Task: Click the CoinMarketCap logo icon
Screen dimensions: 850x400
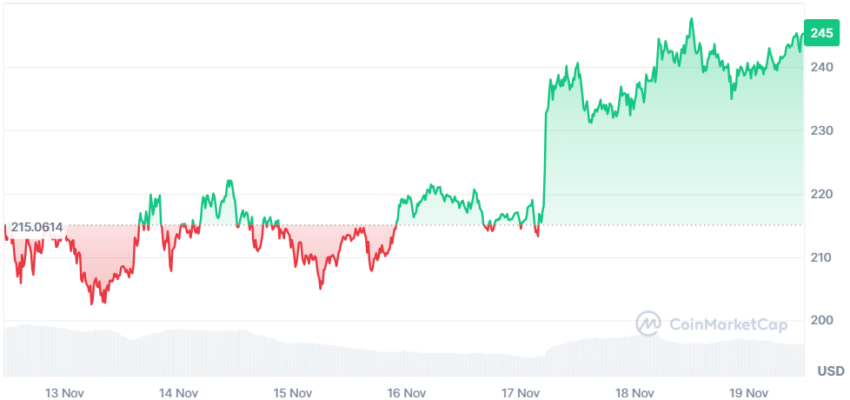Action: pos(648,324)
